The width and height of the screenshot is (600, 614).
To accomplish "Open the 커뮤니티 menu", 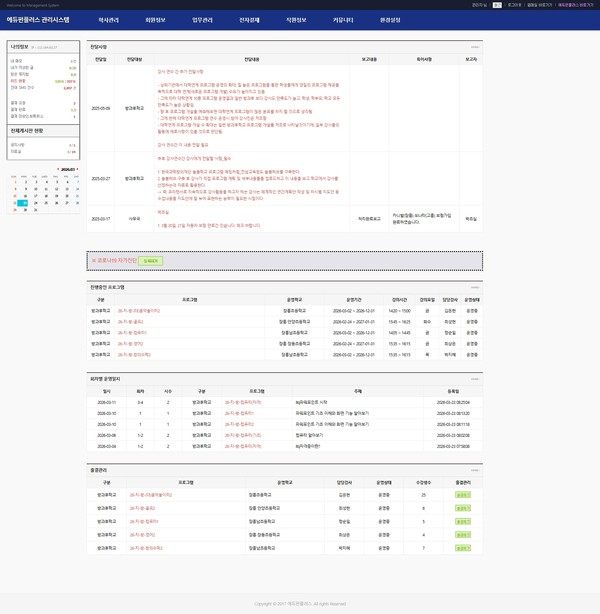I will pyautogui.click(x=343, y=20).
